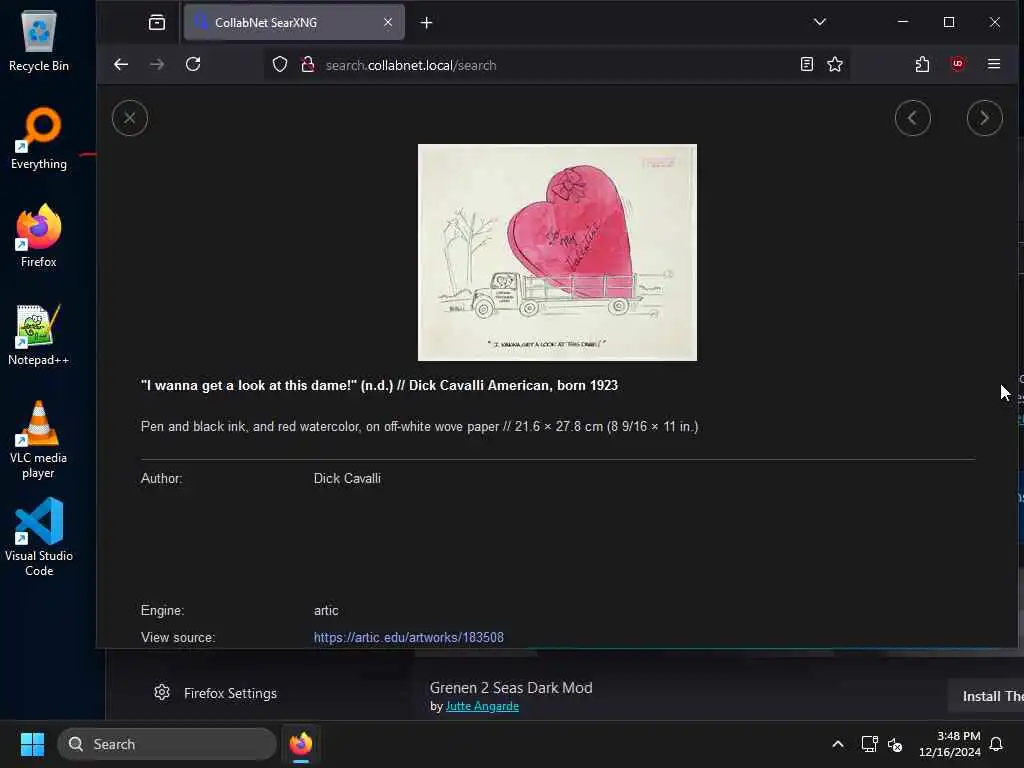This screenshot has height=768, width=1024.
Task: Open the clock and date flyout
Action: coord(949,744)
